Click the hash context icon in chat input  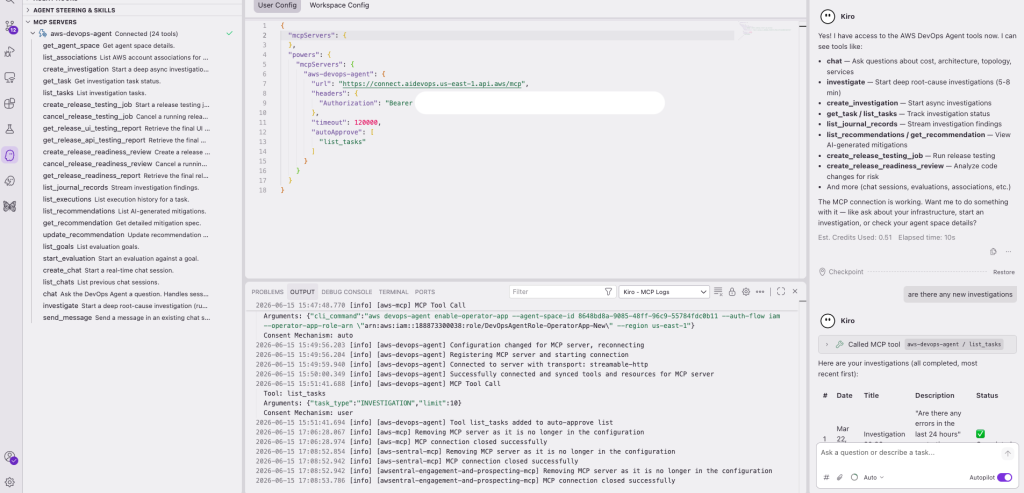tap(827, 477)
